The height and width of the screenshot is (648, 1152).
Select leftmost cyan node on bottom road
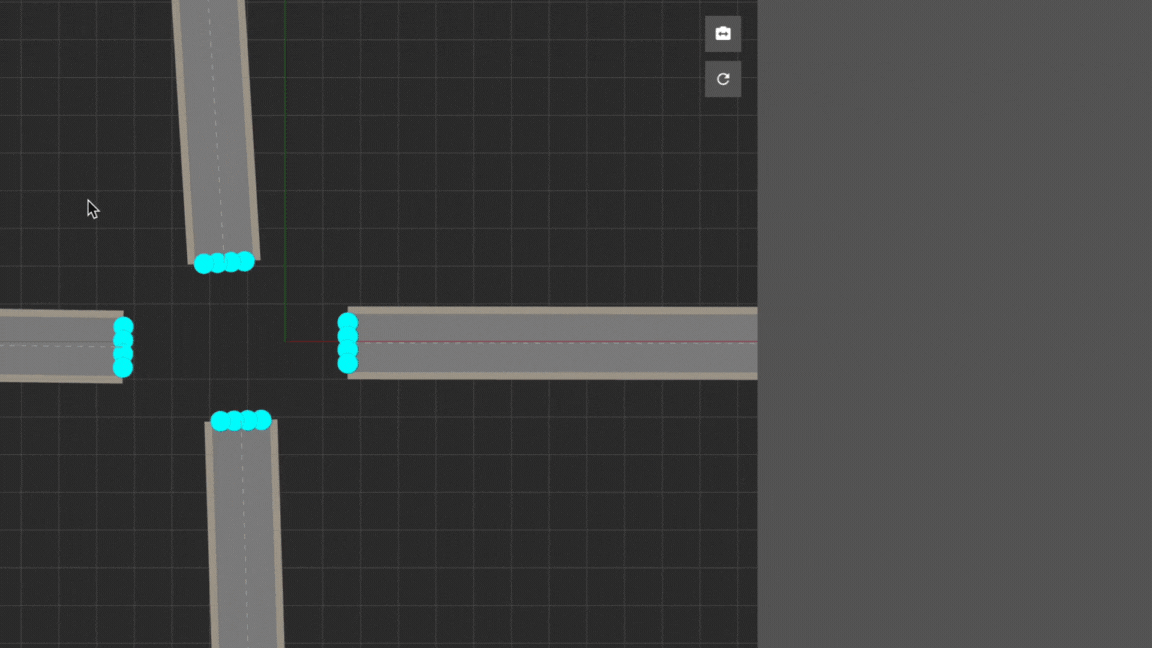220,421
